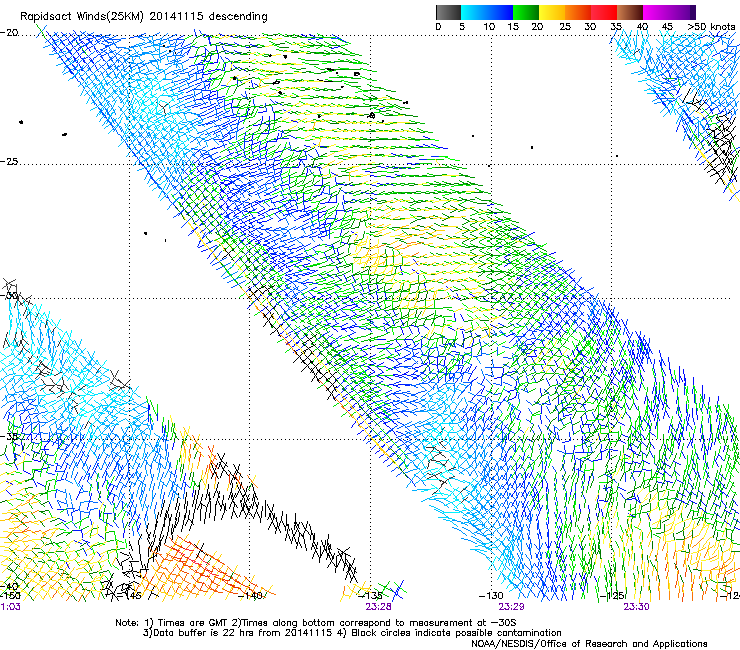Viewport: 740px width, 650px height.
Task: Click the "5" legend scale label
Action: coord(462,27)
